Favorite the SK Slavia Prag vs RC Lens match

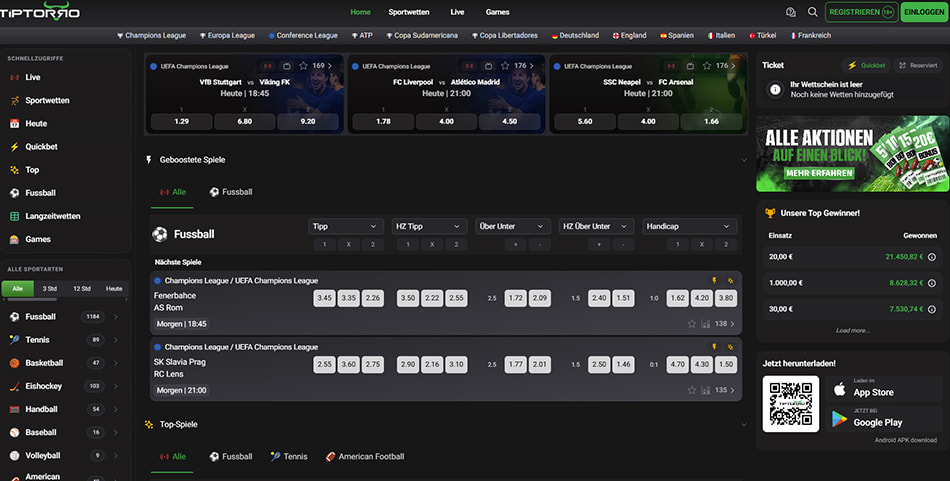[691, 390]
